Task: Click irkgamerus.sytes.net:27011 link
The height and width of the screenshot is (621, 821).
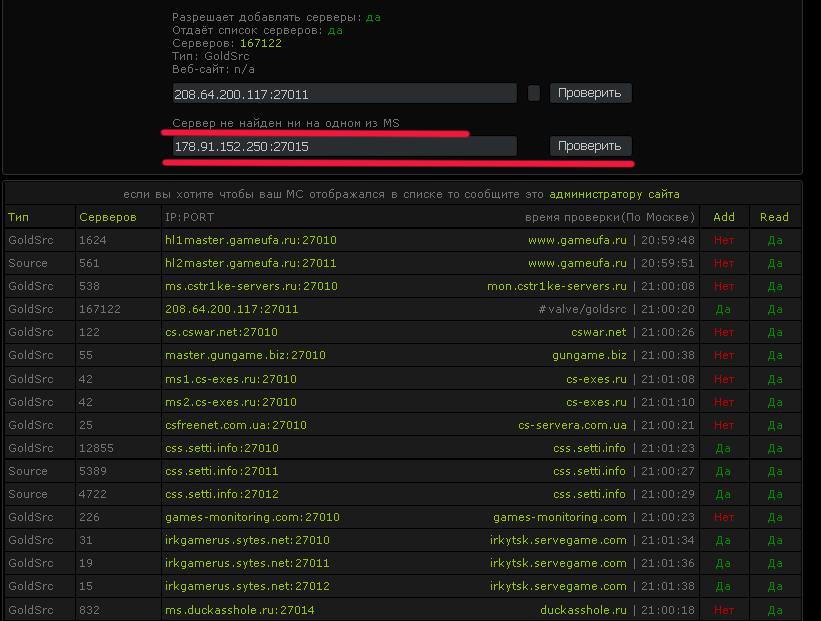Action: coord(247,563)
